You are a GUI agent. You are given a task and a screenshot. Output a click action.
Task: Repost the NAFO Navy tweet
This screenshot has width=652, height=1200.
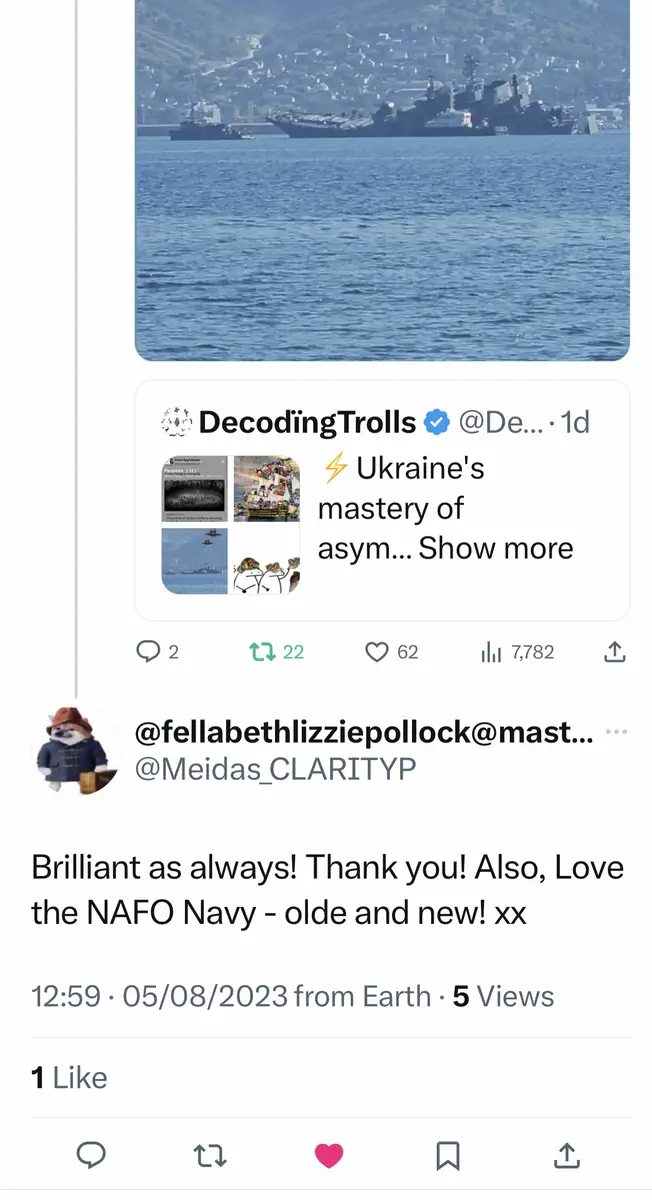coord(210,1156)
